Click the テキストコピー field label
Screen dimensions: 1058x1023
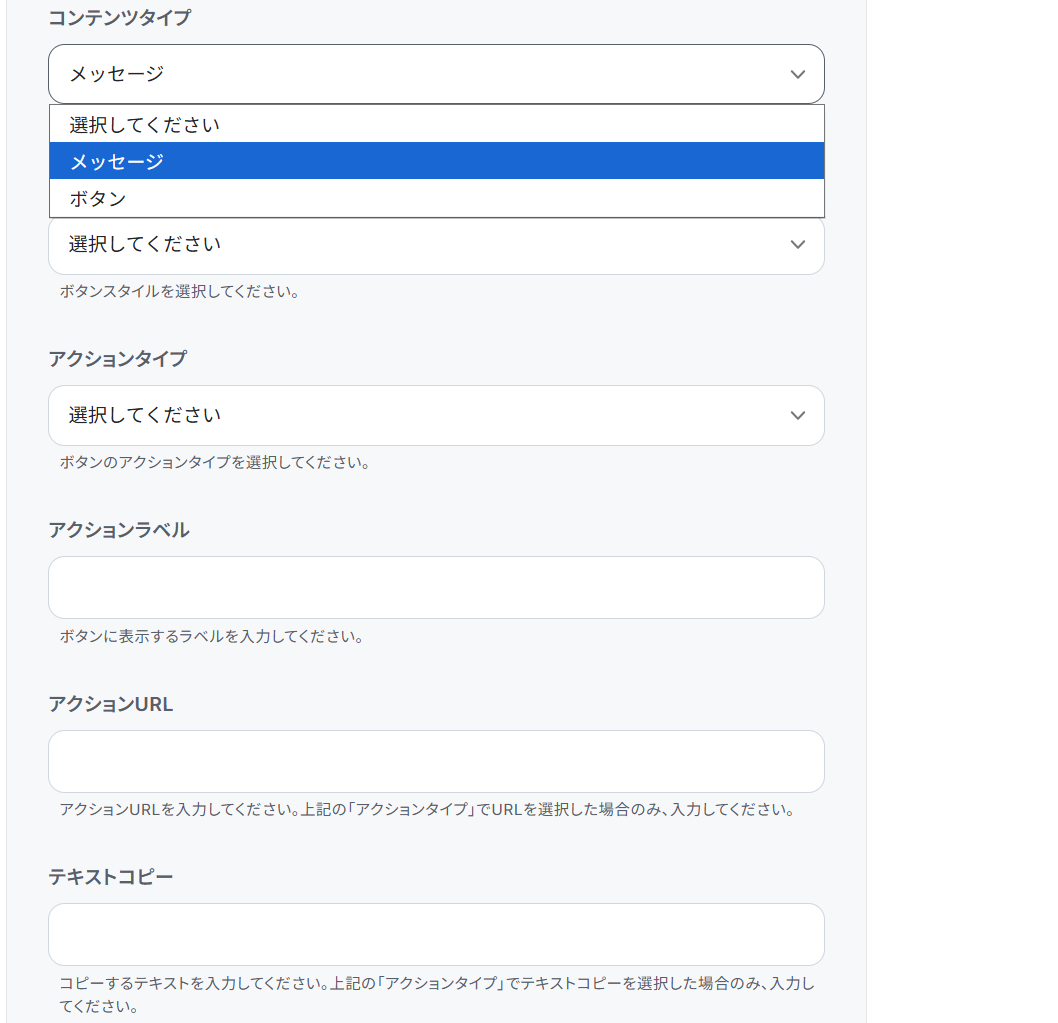tap(110, 877)
